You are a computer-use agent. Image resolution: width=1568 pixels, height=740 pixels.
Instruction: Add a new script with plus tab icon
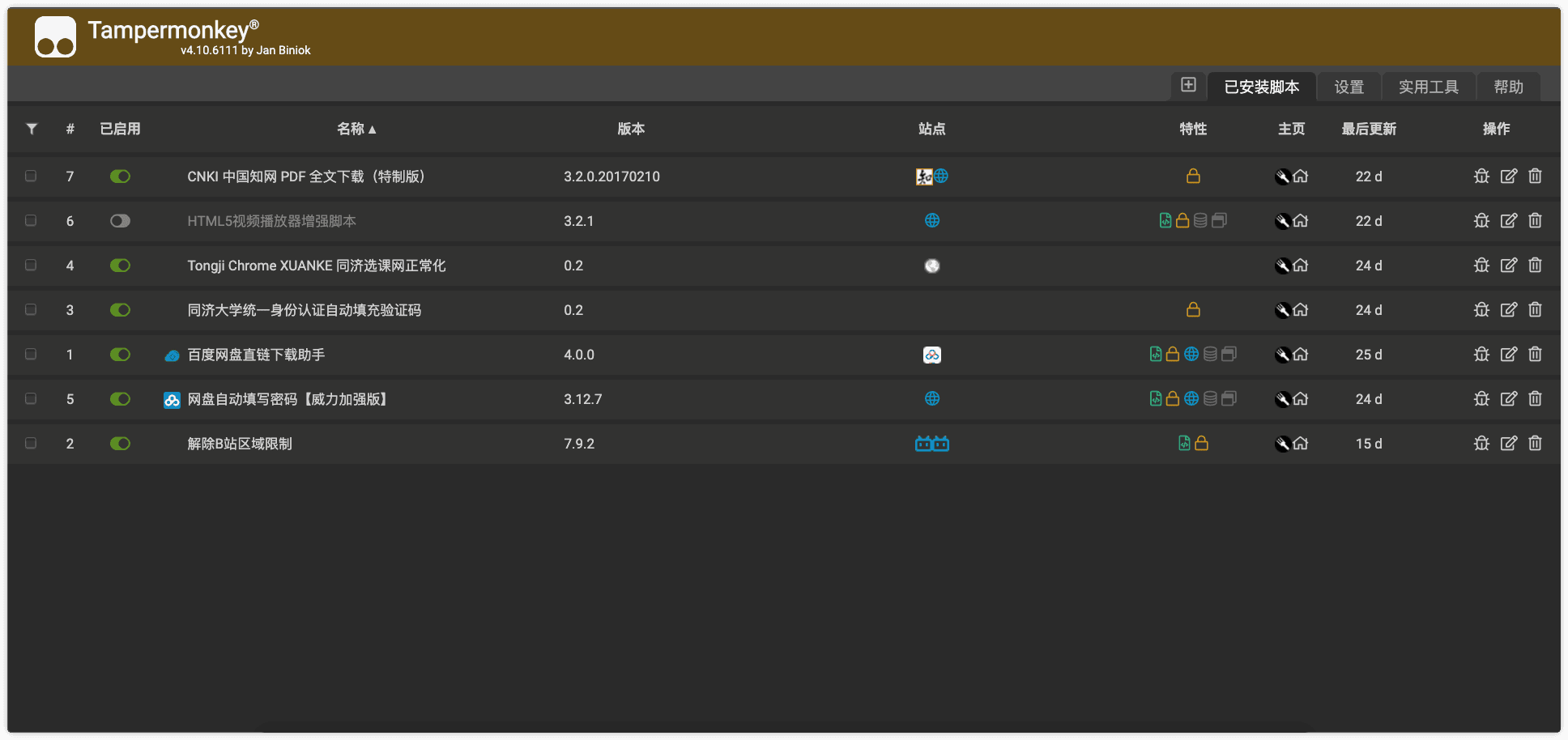pyautogui.click(x=1188, y=85)
